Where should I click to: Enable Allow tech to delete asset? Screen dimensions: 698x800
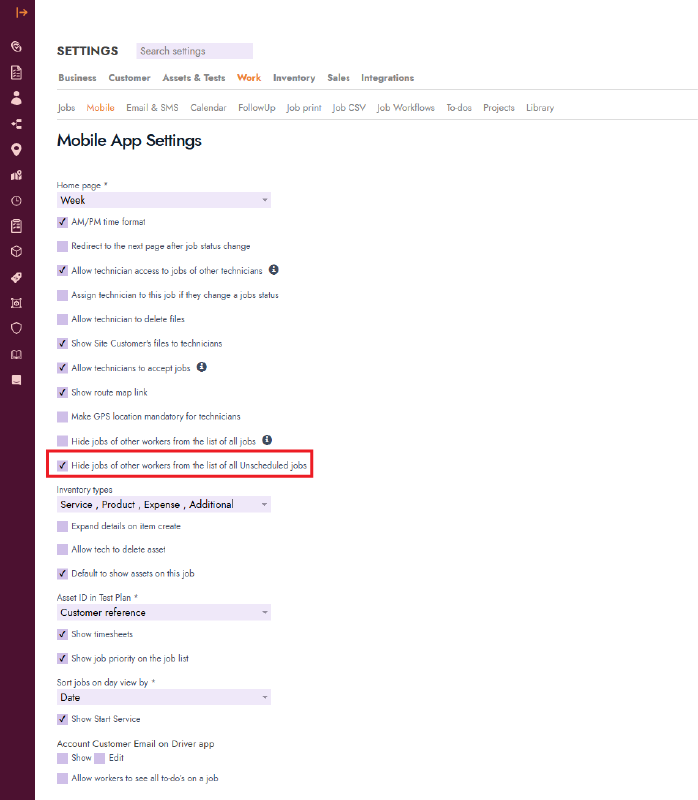click(x=62, y=549)
